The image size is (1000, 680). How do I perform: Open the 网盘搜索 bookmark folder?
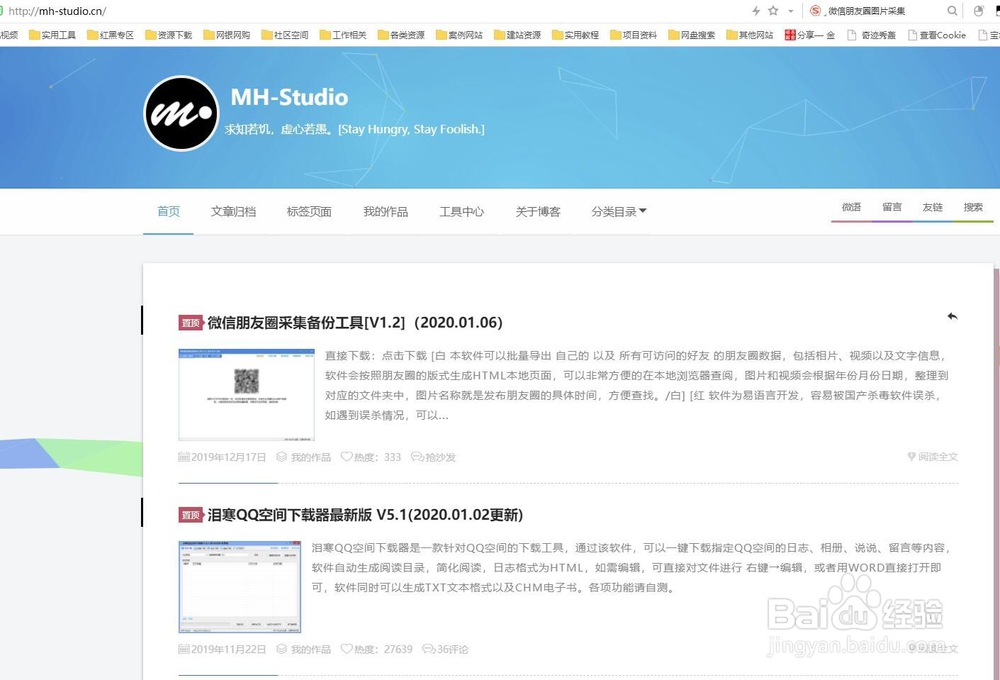[x=692, y=35]
